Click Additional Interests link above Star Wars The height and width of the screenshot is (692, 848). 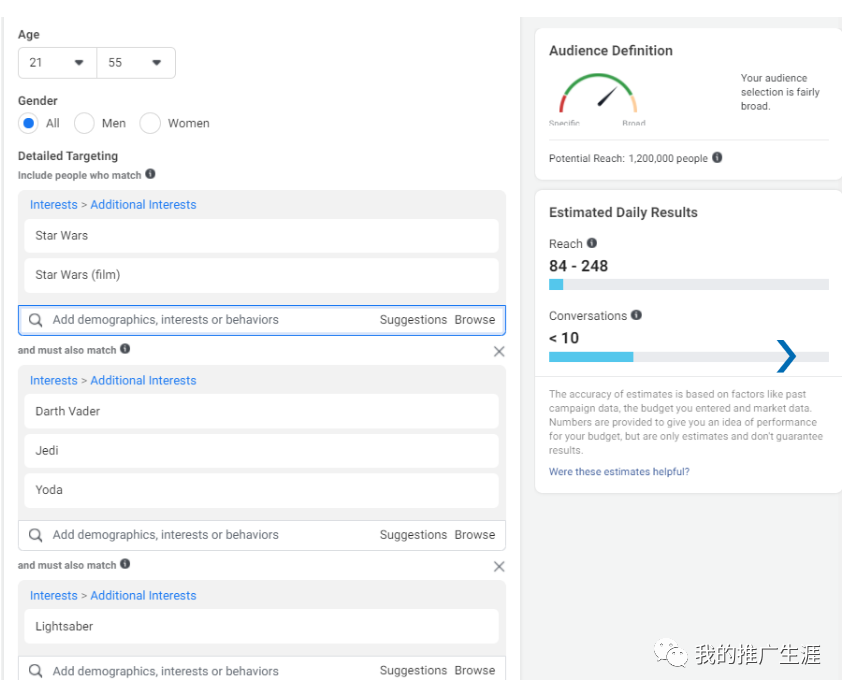pyautogui.click(x=143, y=205)
